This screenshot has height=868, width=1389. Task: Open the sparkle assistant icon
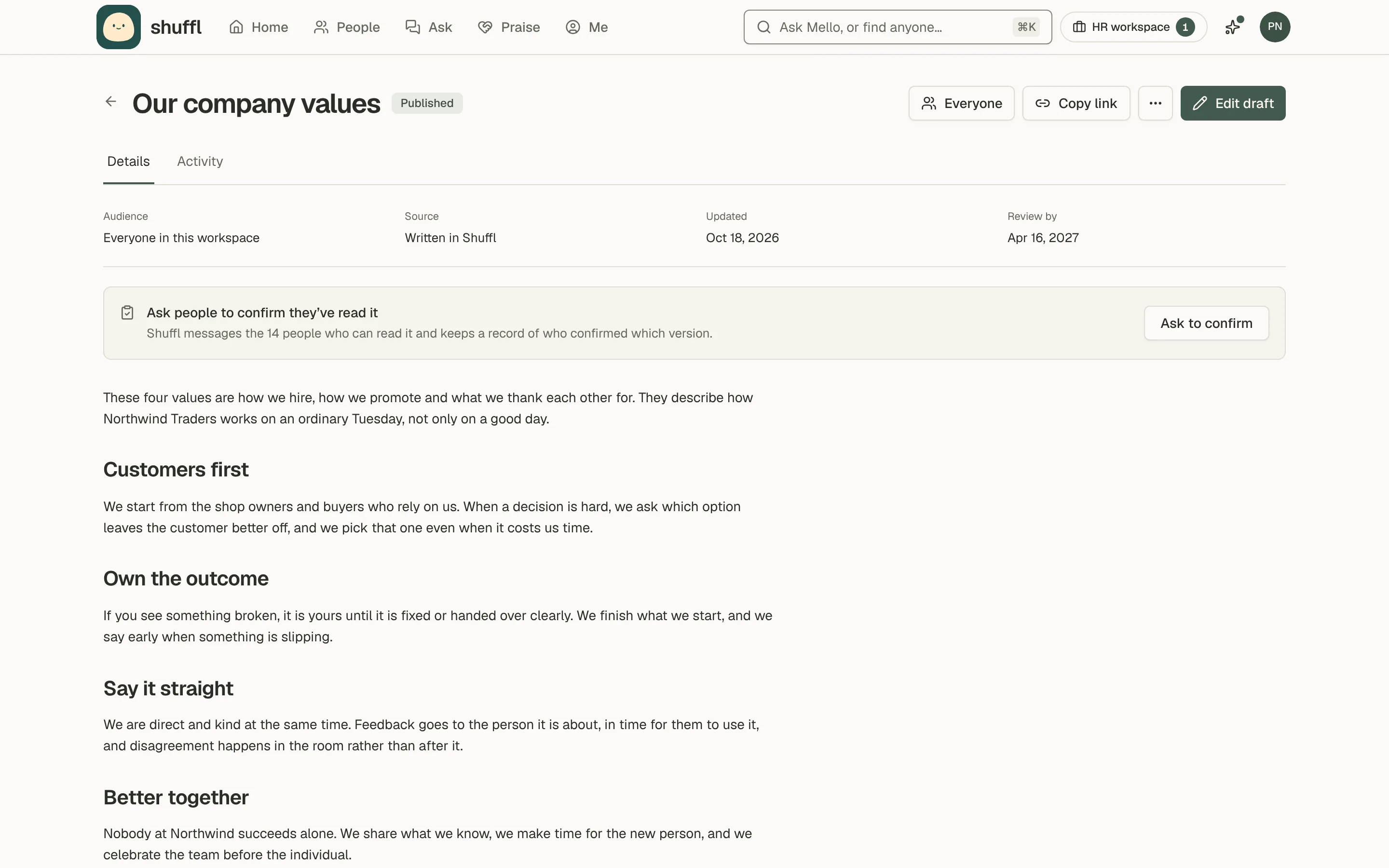click(1233, 27)
